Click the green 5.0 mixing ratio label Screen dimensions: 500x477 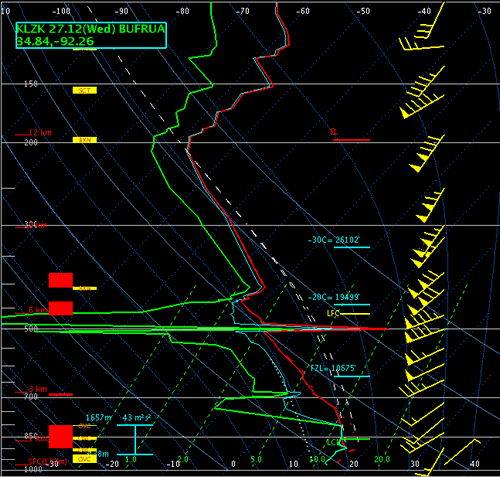[256, 459]
